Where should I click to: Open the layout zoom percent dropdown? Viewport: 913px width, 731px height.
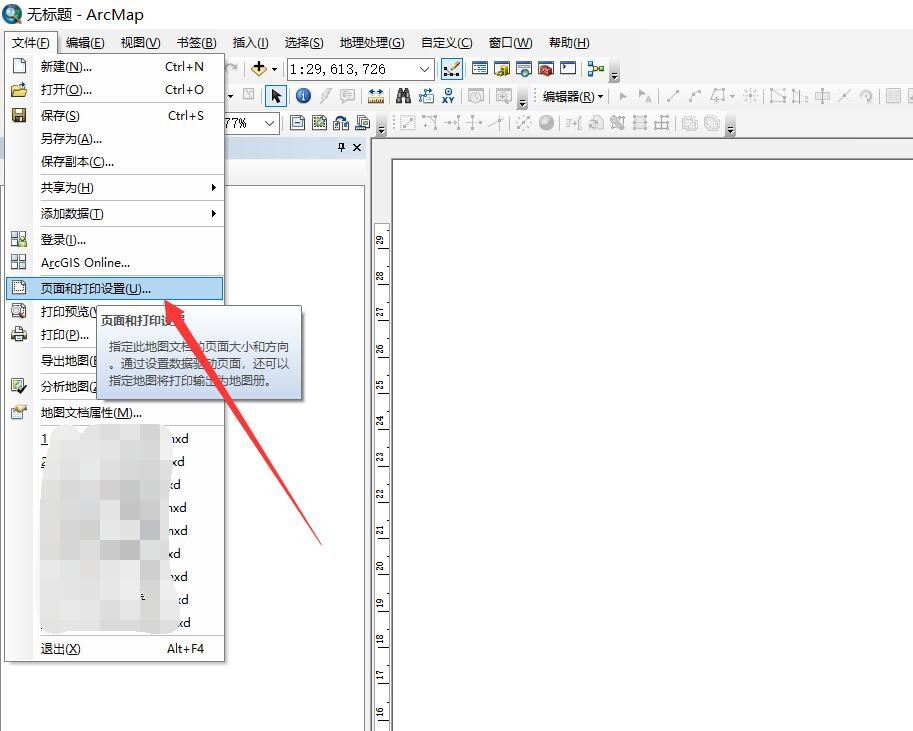point(269,123)
